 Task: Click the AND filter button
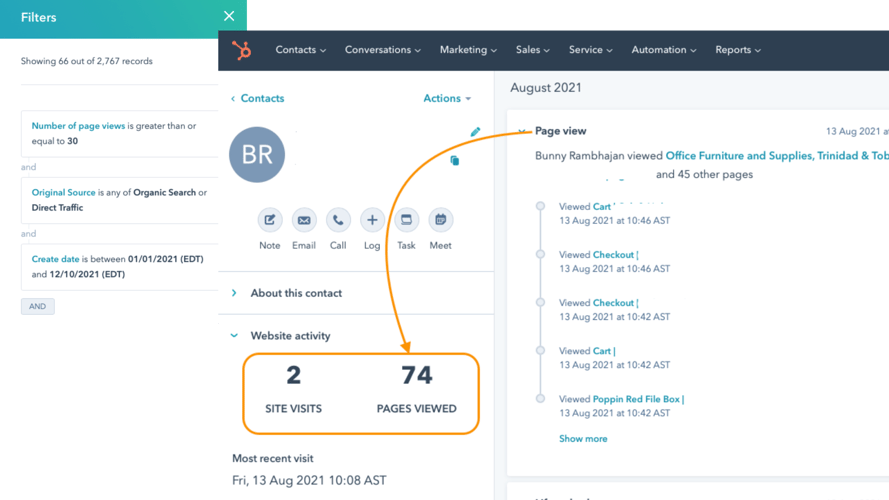click(38, 306)
